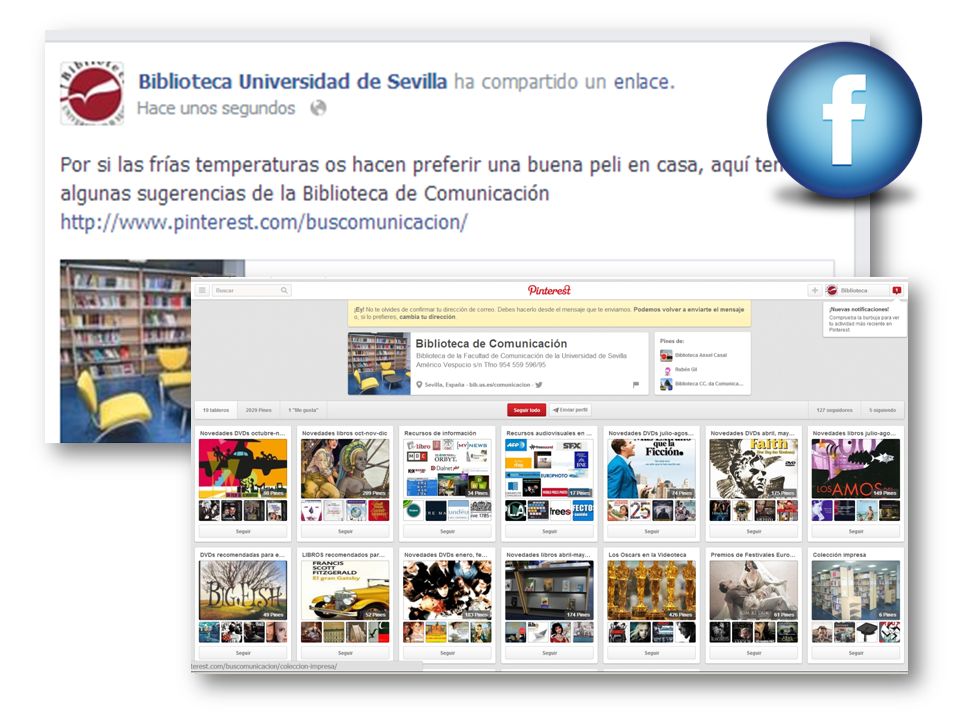The image size is (960, 720).
Task: Click the plus icon in Pinterest header
Action: coord(814,290)
